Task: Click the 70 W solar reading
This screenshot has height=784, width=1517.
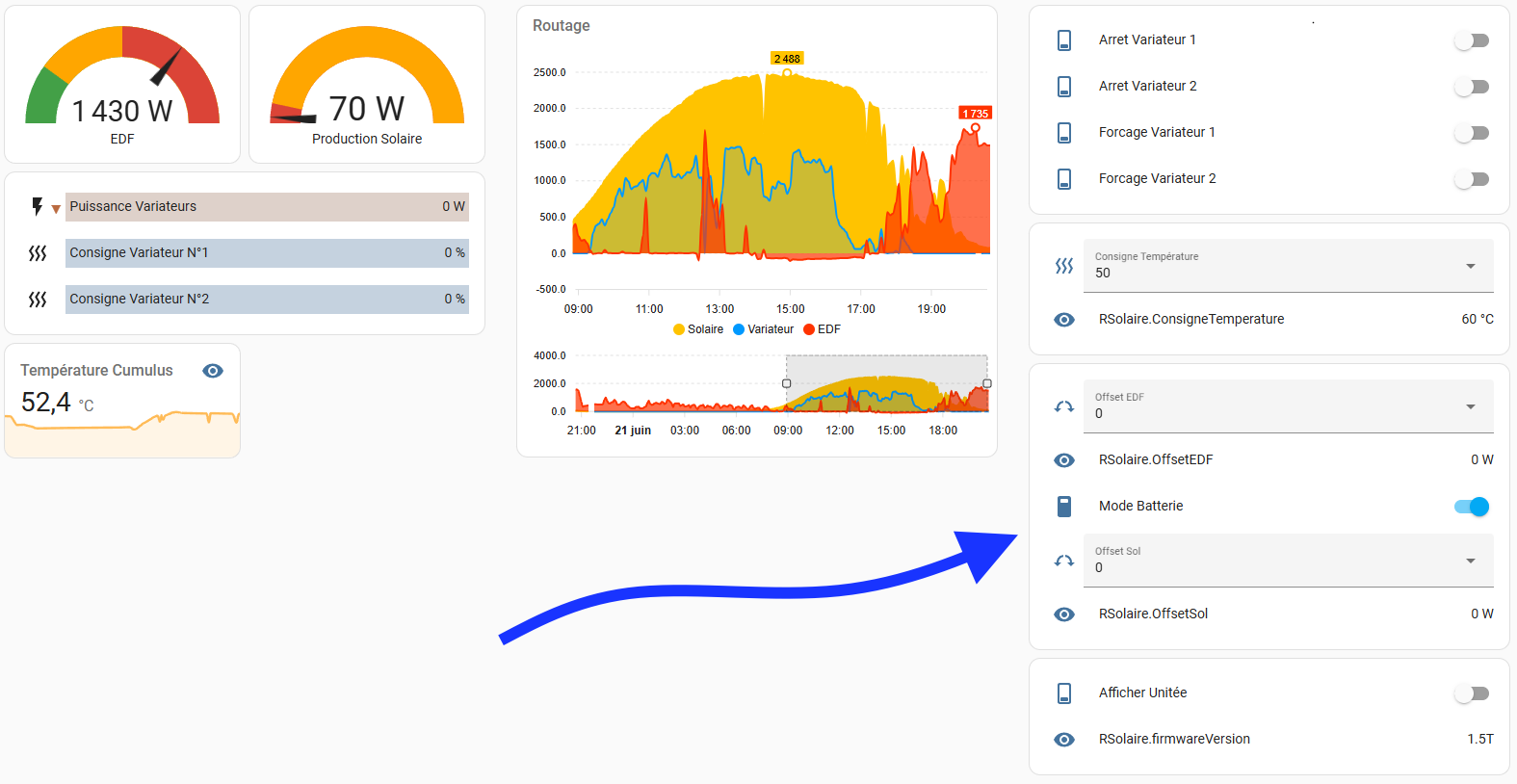Action: pyautogui.click(x=367, y=109)
